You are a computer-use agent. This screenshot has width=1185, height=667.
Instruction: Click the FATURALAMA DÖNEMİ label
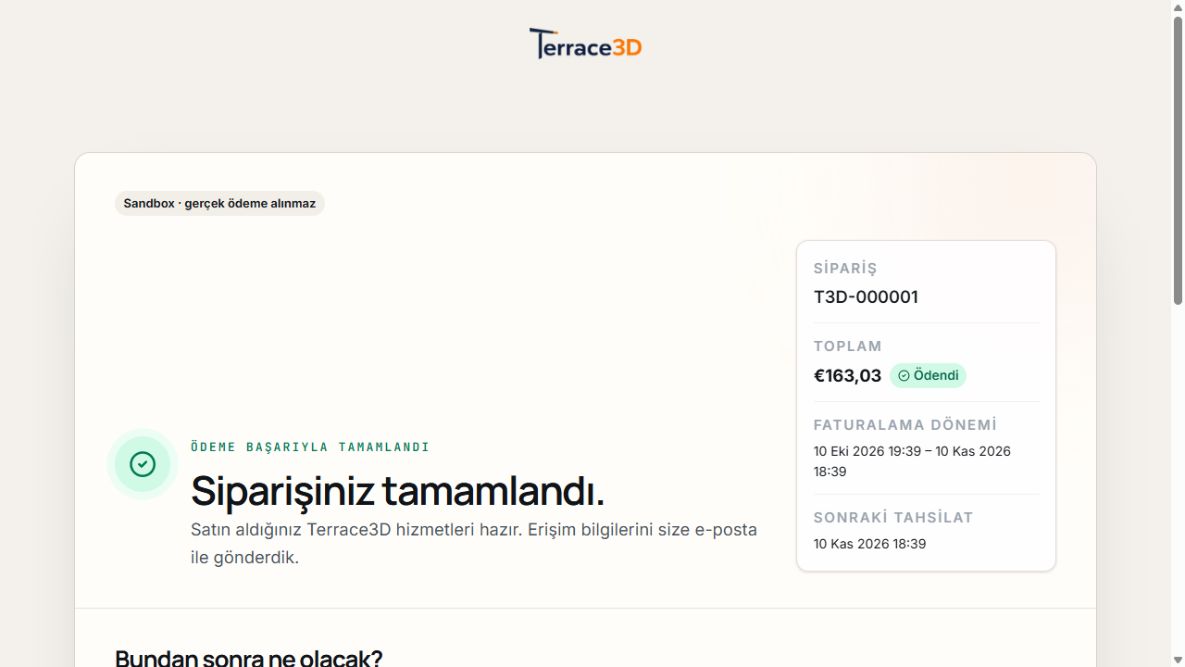[x=905, y=425]
